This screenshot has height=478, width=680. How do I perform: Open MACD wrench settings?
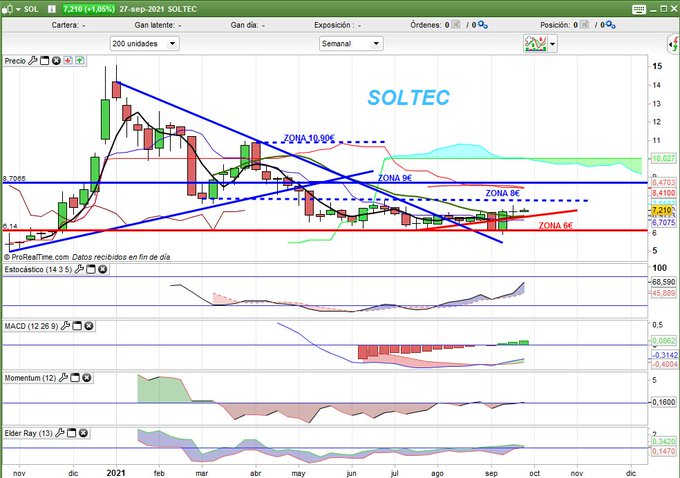point(65,326)
